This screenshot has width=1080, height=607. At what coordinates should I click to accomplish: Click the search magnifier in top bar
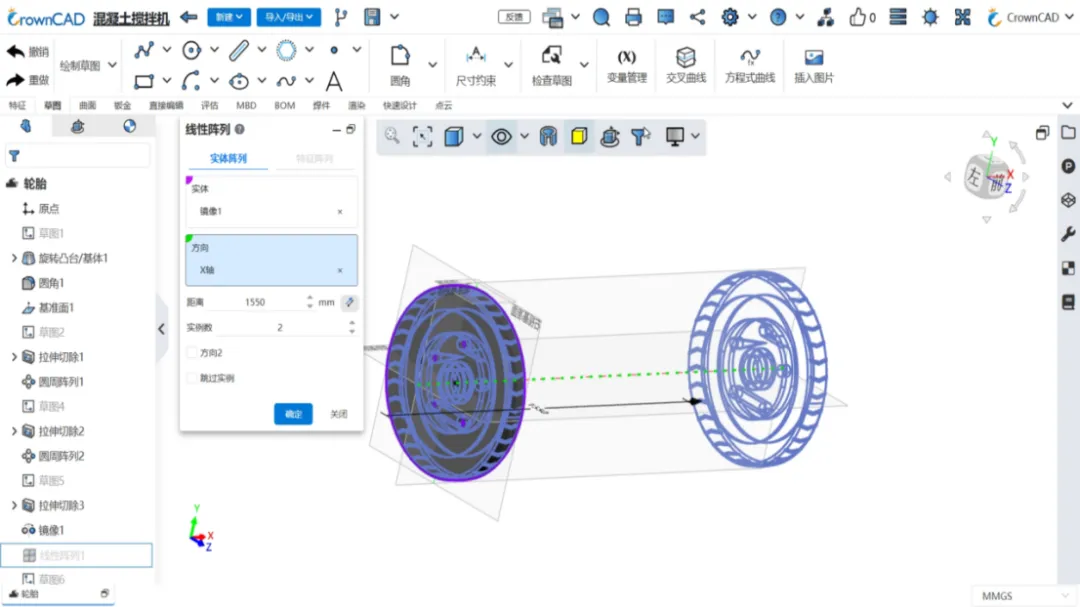601,17
